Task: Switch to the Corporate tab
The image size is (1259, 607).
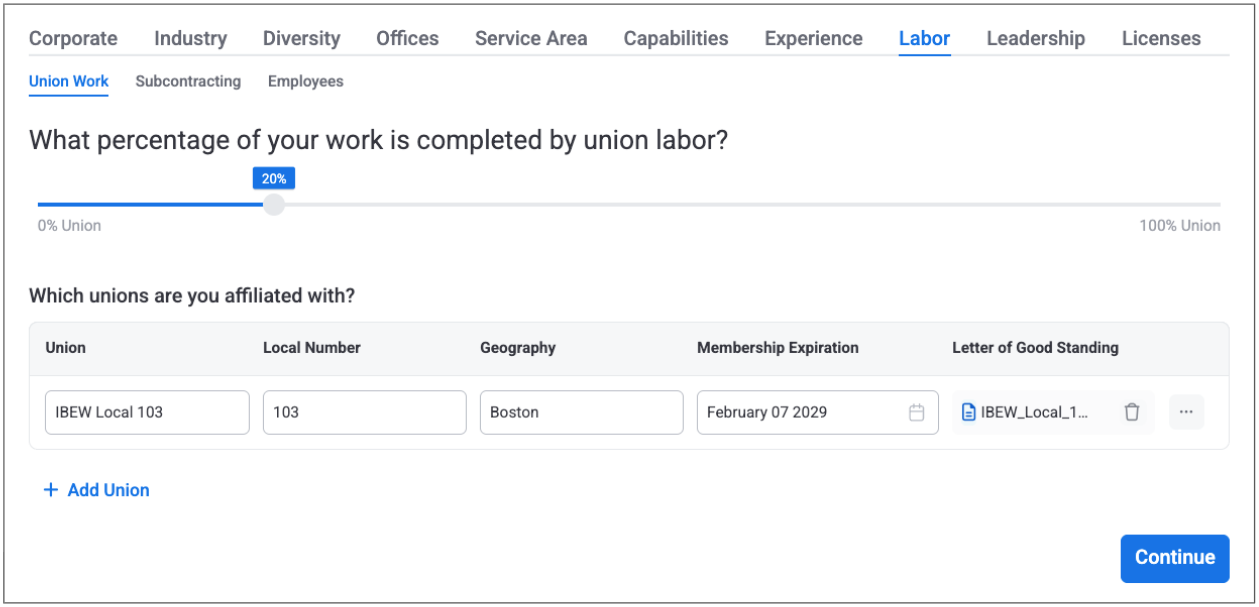Action: [73, 39]
